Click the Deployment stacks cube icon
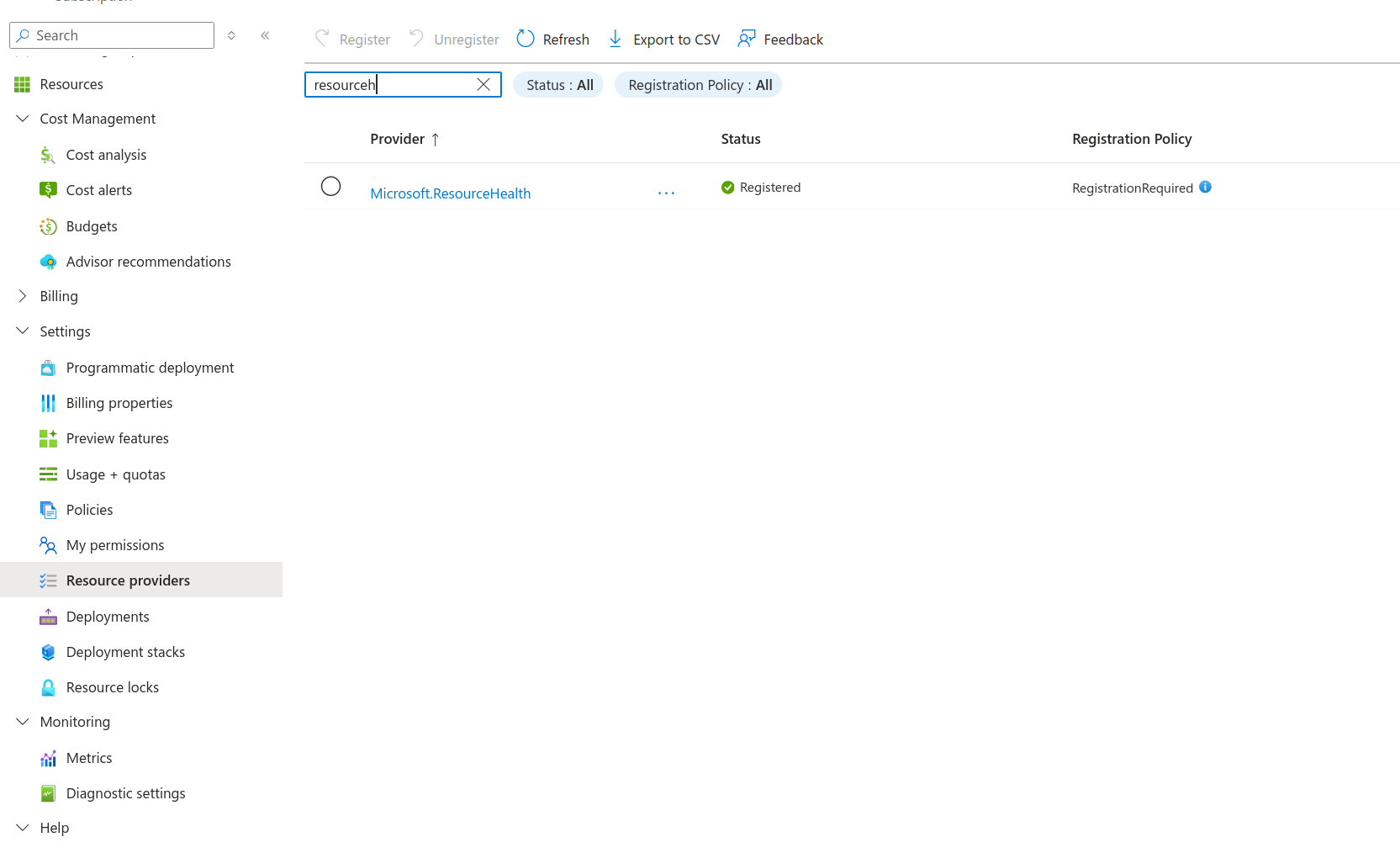1400x853 pixels. tap(48, 652)
